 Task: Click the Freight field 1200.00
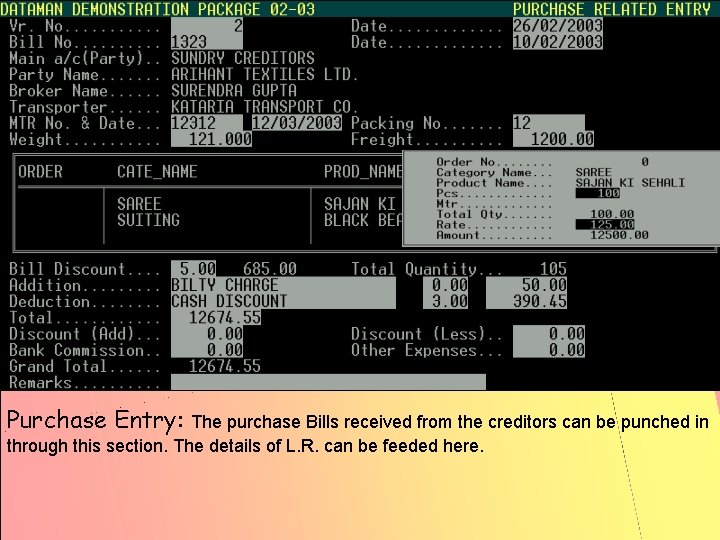pos(553,139)
